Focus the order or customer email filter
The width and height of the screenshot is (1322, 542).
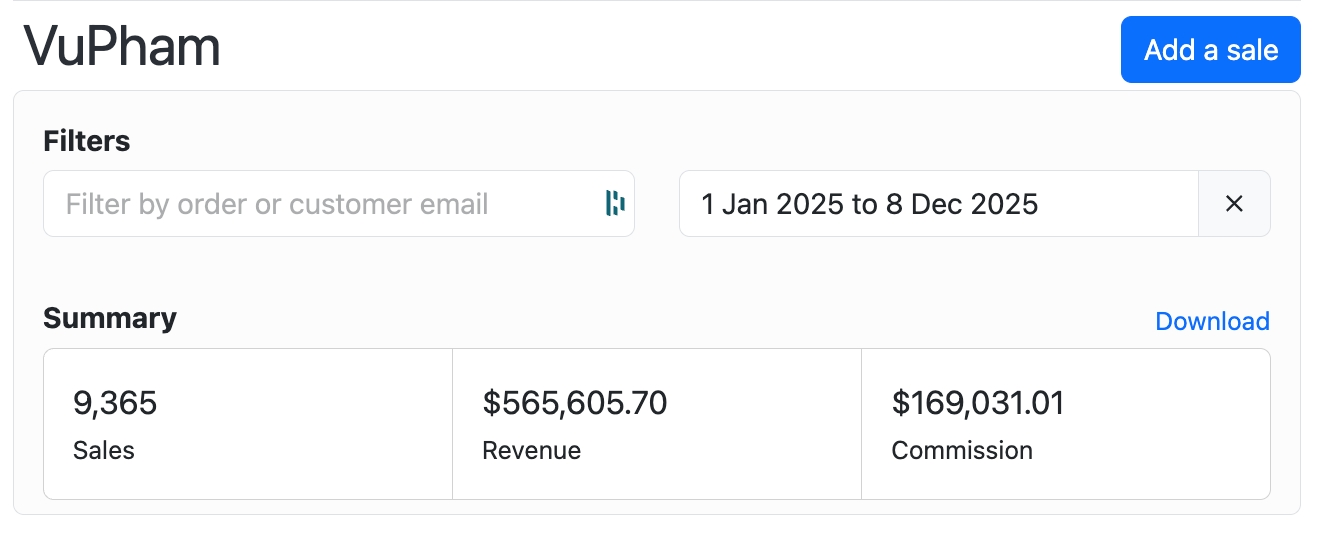338,204
